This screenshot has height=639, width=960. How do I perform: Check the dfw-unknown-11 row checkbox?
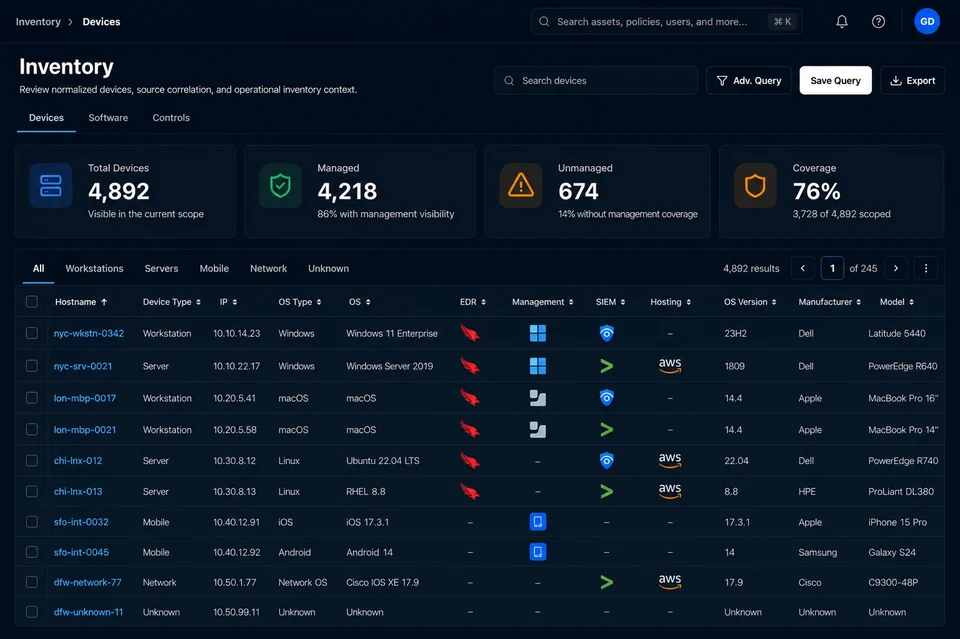(32, 612)
